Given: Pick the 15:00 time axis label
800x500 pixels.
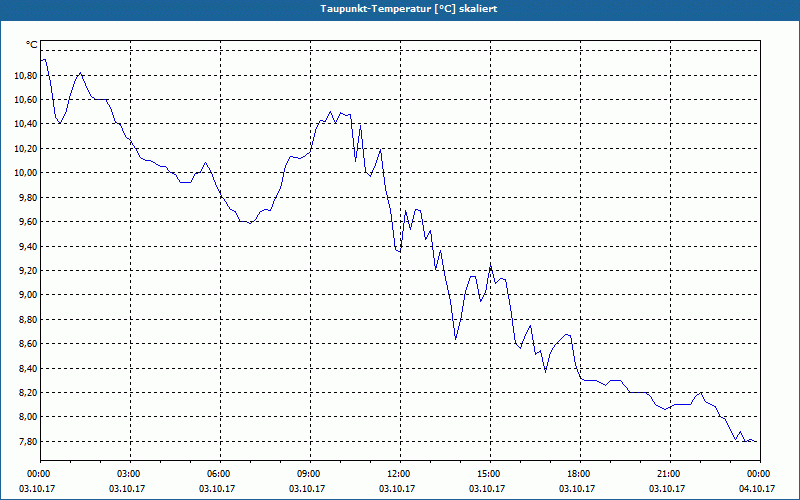Looking at the screenshot, I should pyautogui.click(x=490, y=474).
